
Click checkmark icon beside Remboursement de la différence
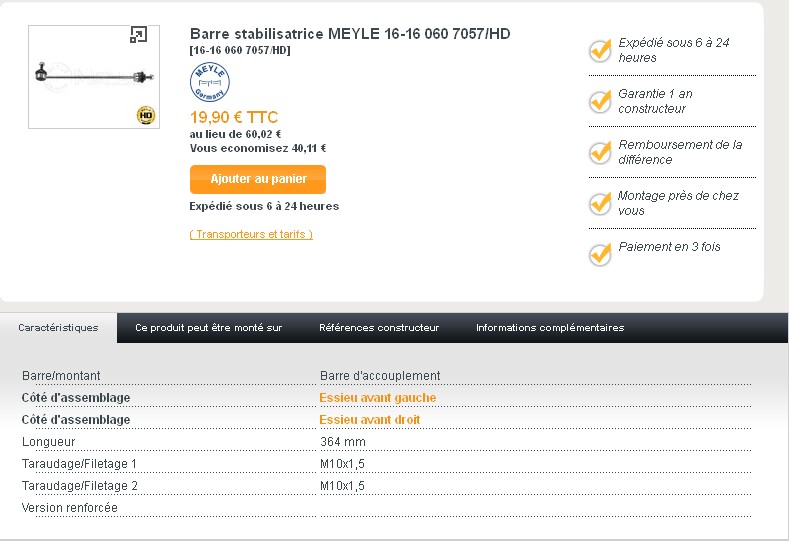click(x=600, y=152)
